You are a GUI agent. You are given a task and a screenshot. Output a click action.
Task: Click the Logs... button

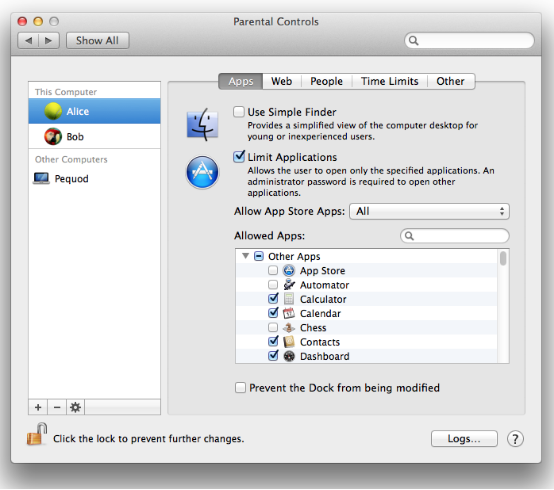[464, 439]
